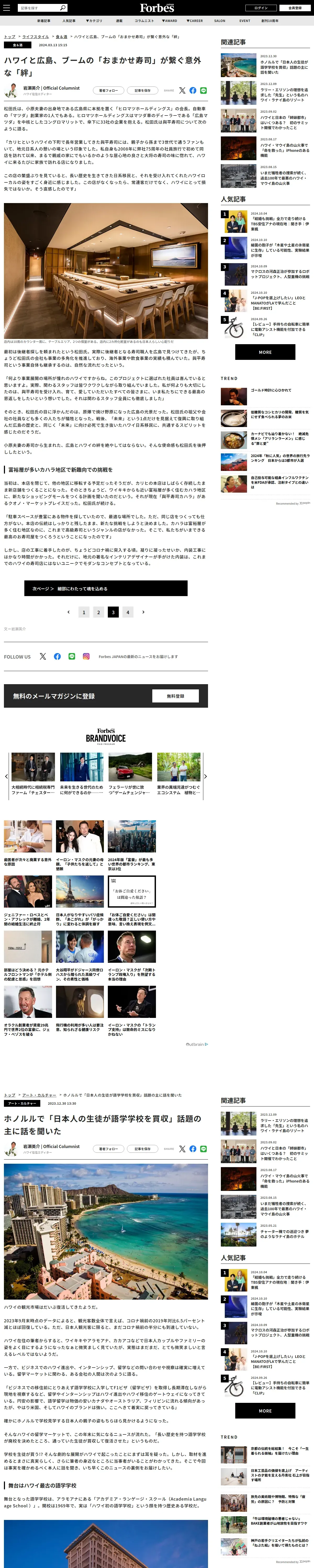The height and width of the screenshot is (1568, 314).
Task: Select page 1 in pagination
Action: click(84, 612)
